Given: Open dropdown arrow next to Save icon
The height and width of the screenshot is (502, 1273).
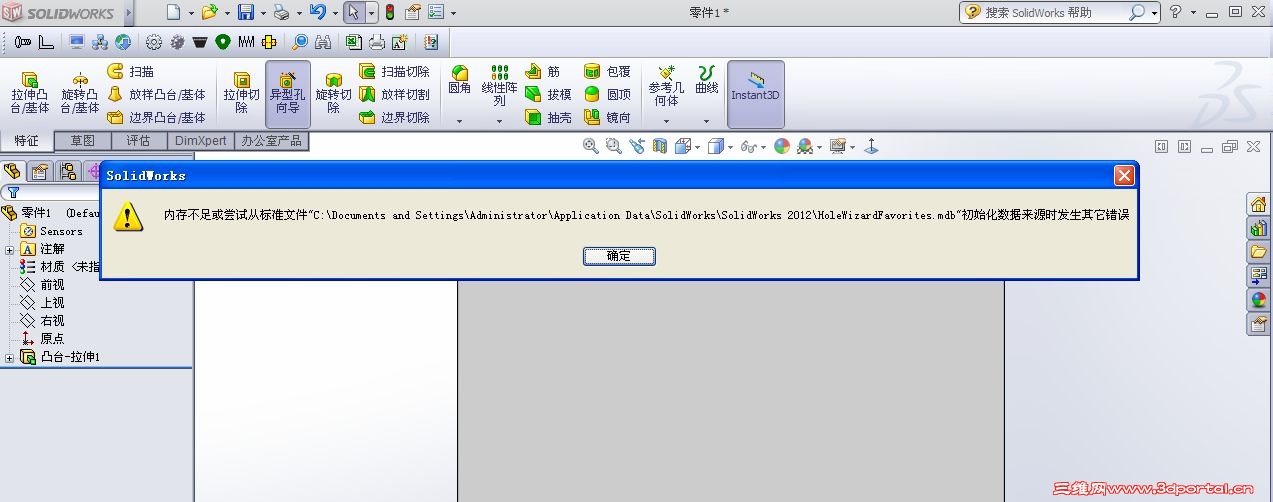Looking at the screenshot, I should [262, 13].
